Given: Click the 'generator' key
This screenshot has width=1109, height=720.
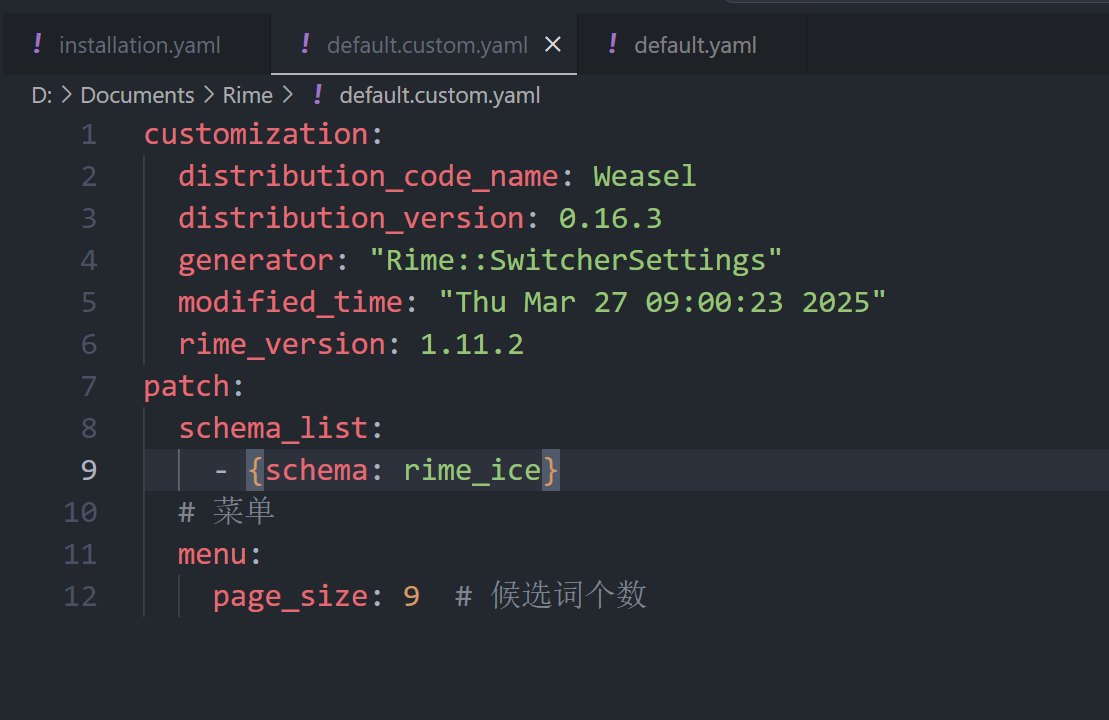Looking at the screenshot, I should (x=256, y=260).
